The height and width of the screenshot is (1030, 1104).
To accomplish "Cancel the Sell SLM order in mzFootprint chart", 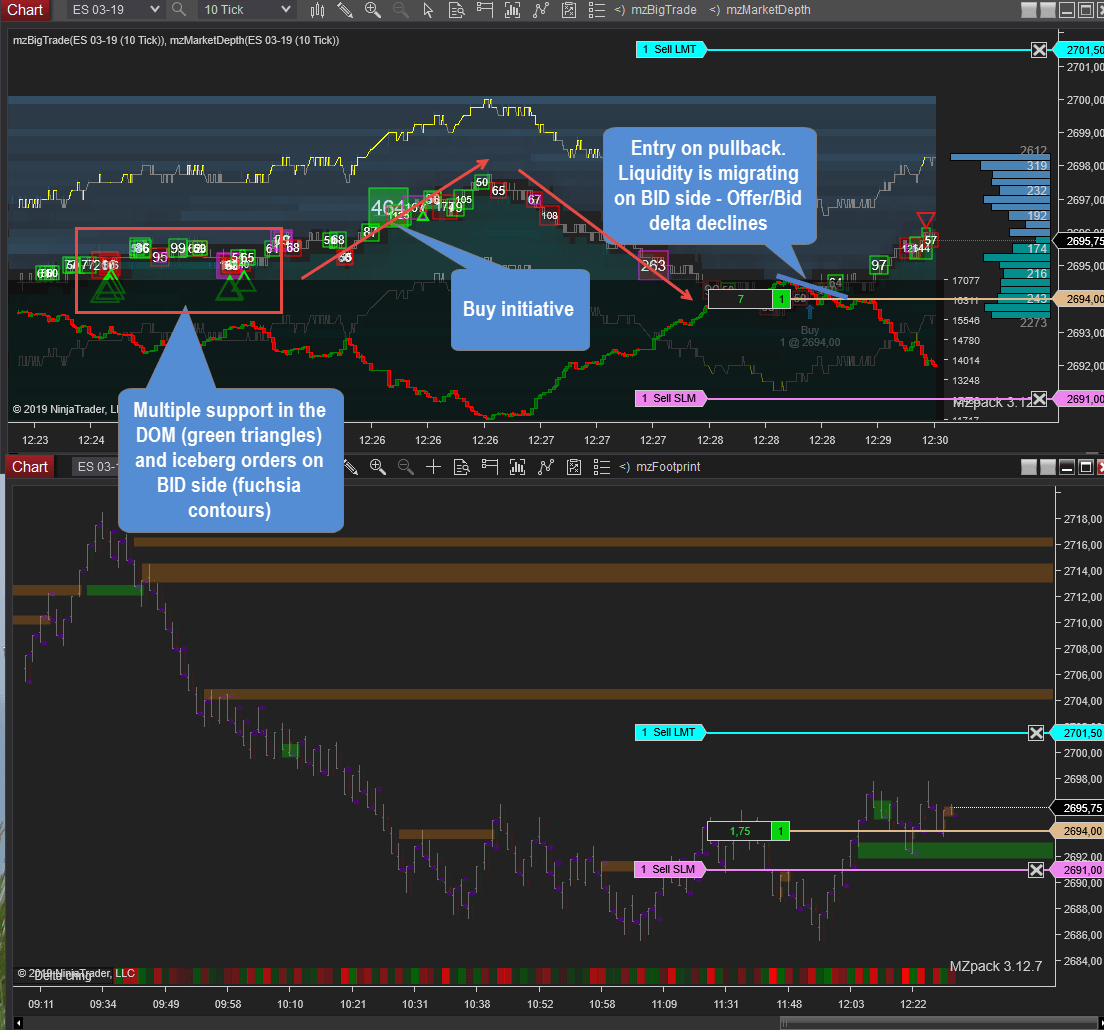I will point(1036,870).
